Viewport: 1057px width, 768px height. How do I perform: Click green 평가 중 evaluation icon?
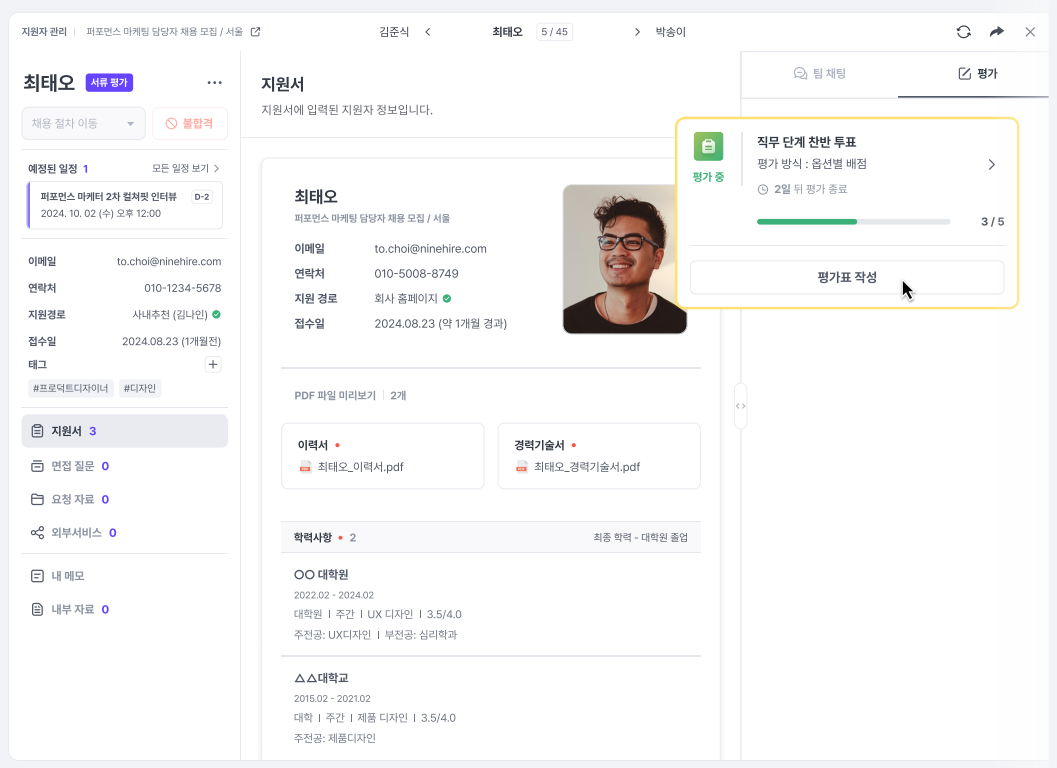(708, 146)
